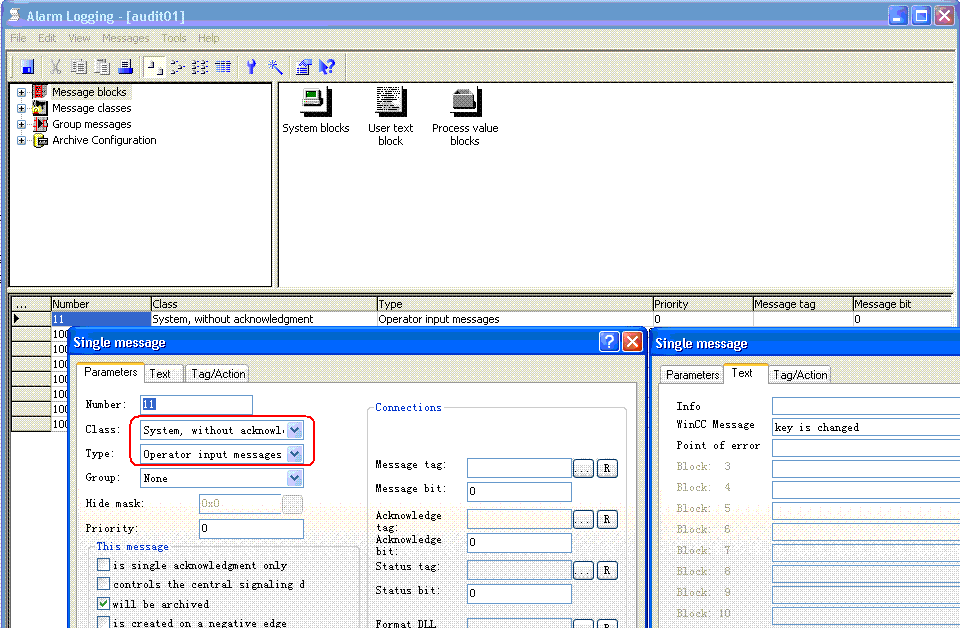Click the blue wrench toolbar icon

251,67
